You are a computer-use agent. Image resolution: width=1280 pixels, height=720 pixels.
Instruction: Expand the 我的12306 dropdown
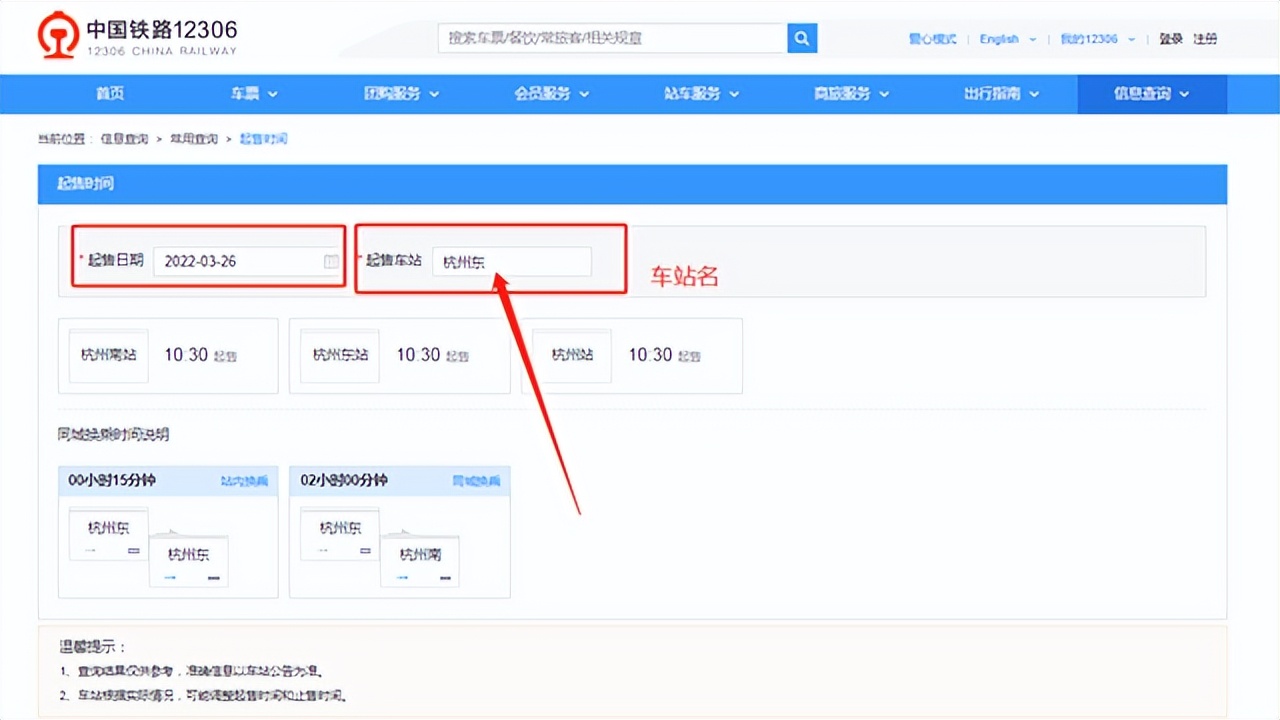1096,39
